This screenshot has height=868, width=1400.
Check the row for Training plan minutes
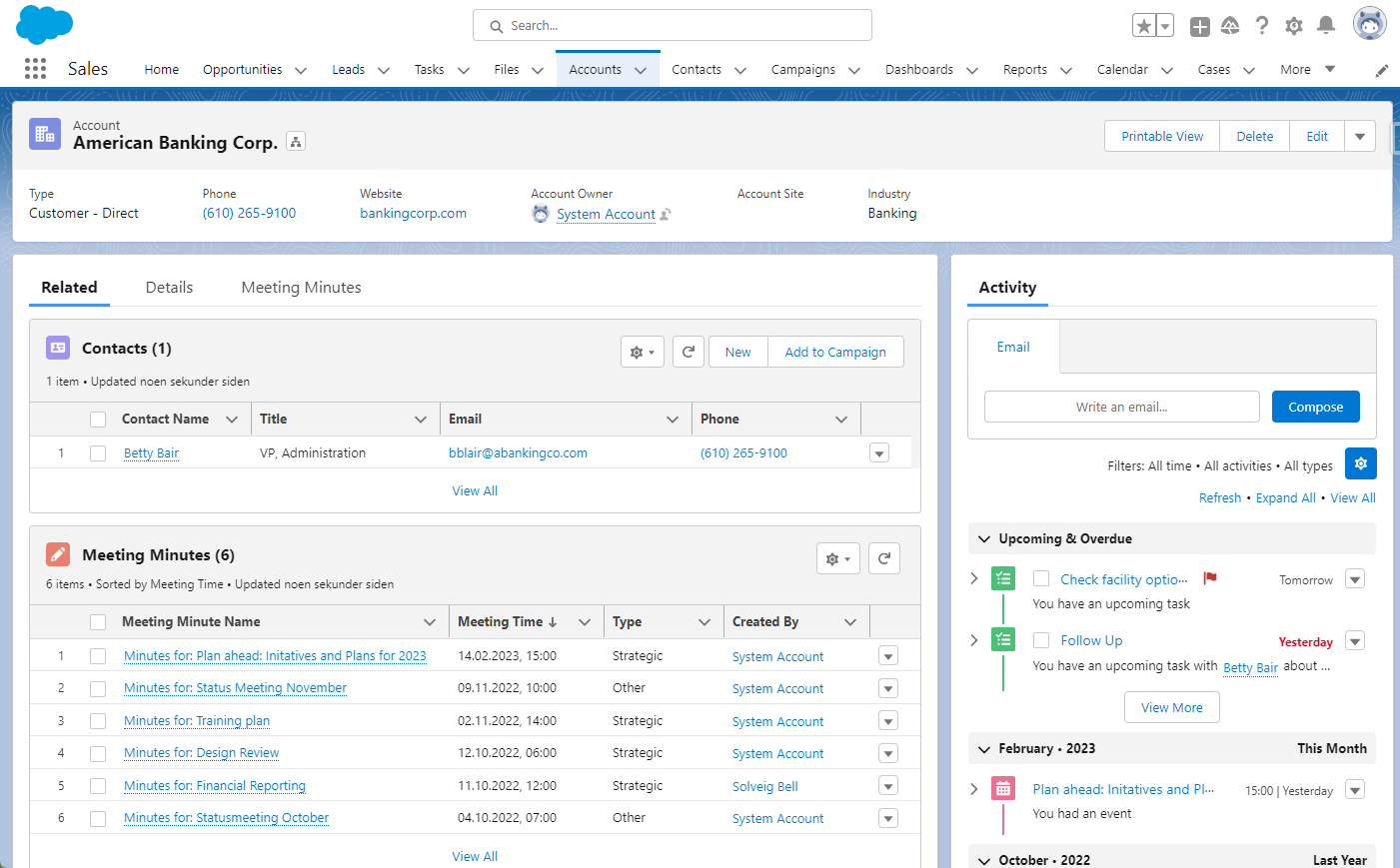(98, 721)
